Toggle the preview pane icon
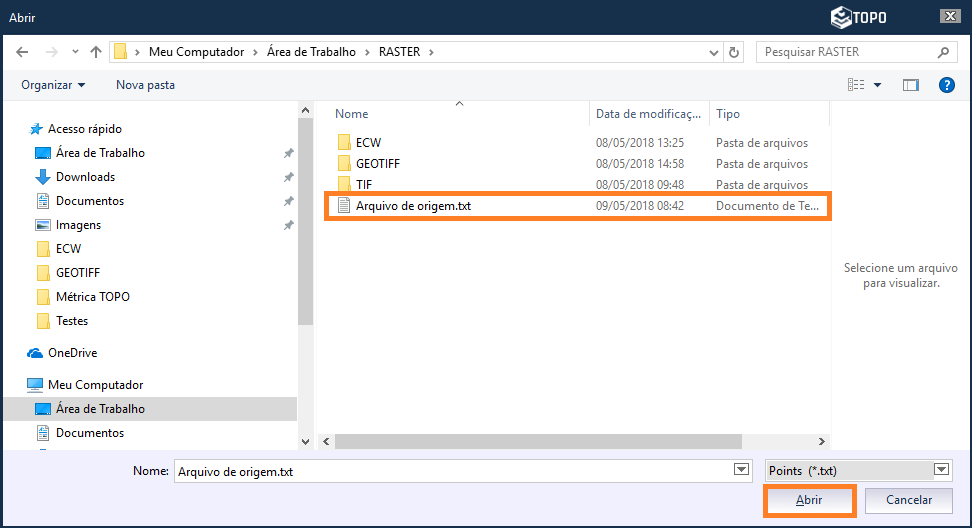 910,85
